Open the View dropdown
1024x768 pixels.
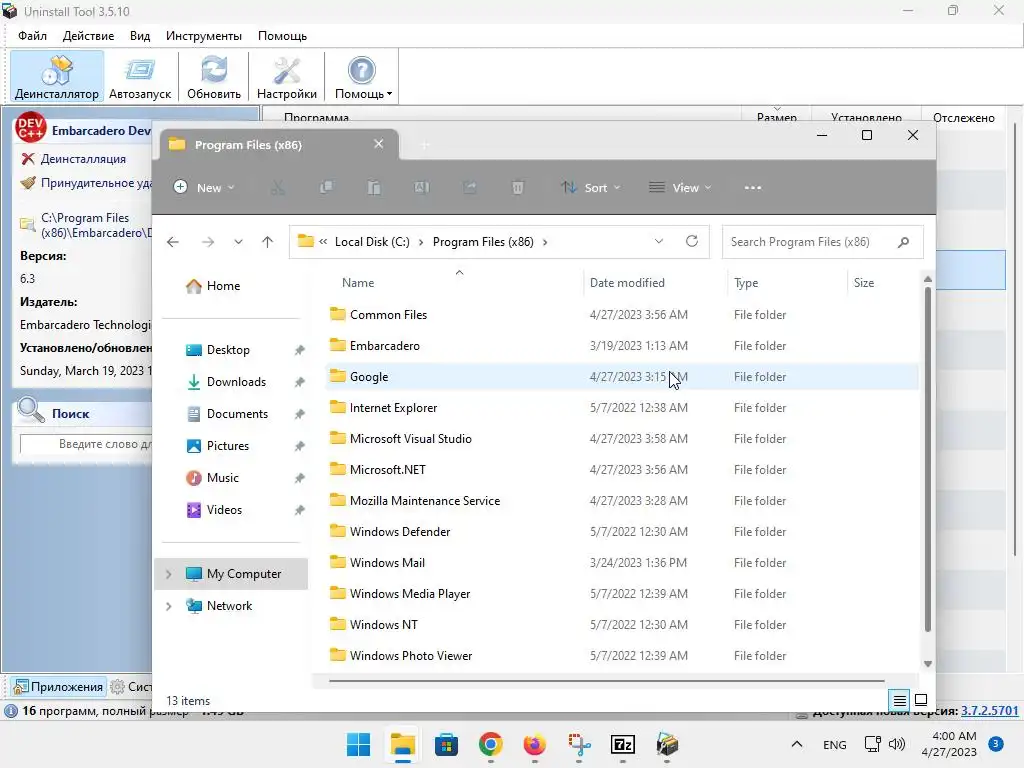(680, 187)
